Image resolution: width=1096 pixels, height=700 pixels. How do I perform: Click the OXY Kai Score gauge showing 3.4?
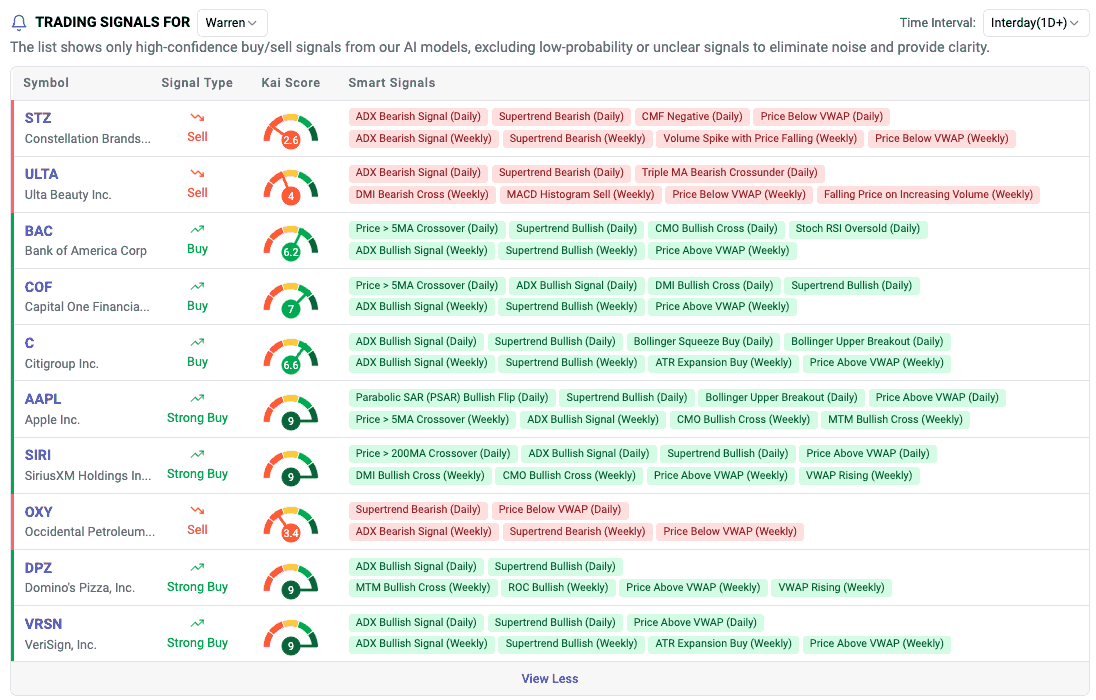click(290, 523)
